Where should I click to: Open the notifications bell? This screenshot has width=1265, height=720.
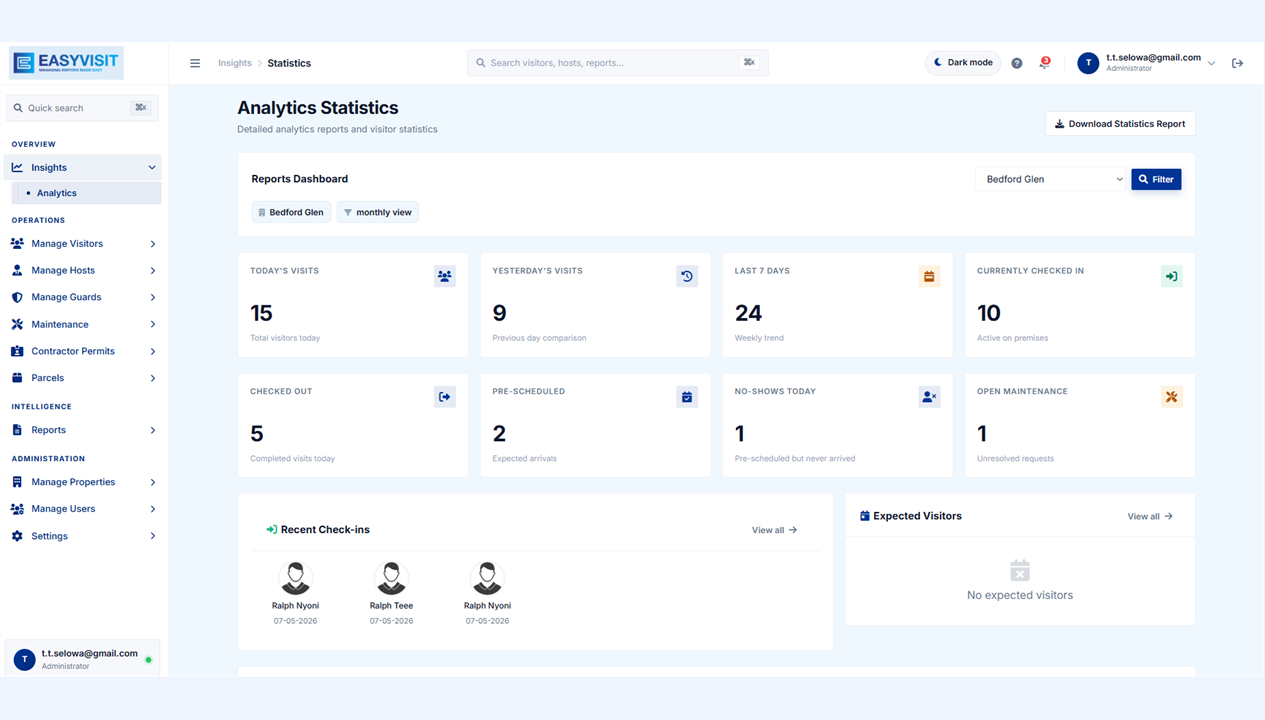pos(1044,62)
